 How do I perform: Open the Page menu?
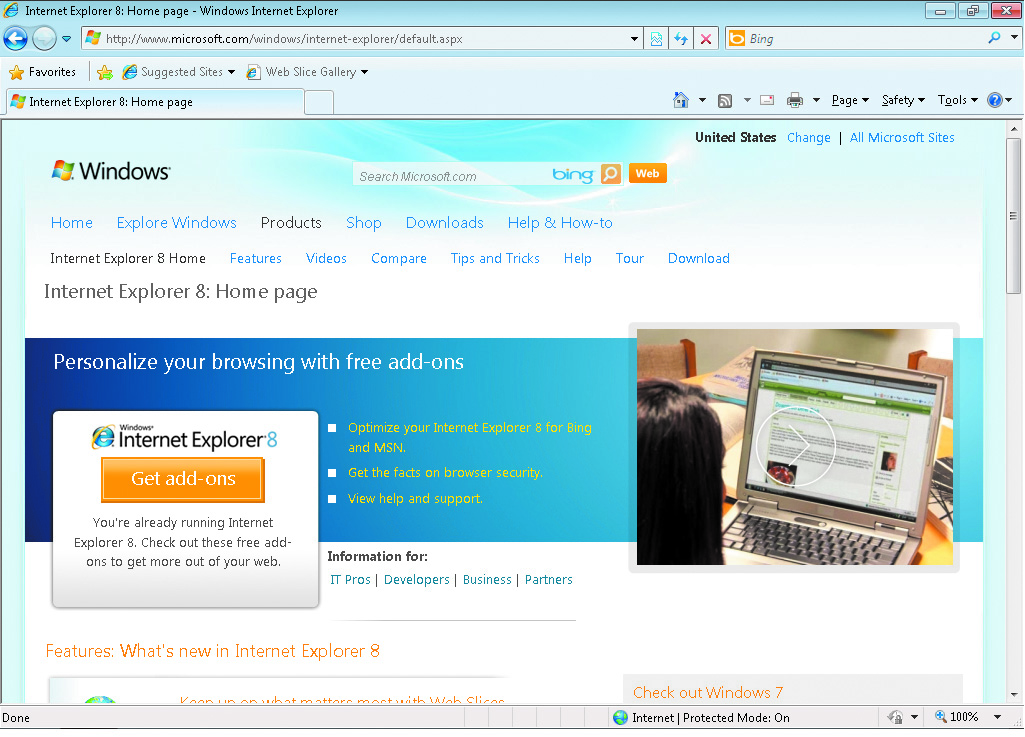tap(850, 100)
